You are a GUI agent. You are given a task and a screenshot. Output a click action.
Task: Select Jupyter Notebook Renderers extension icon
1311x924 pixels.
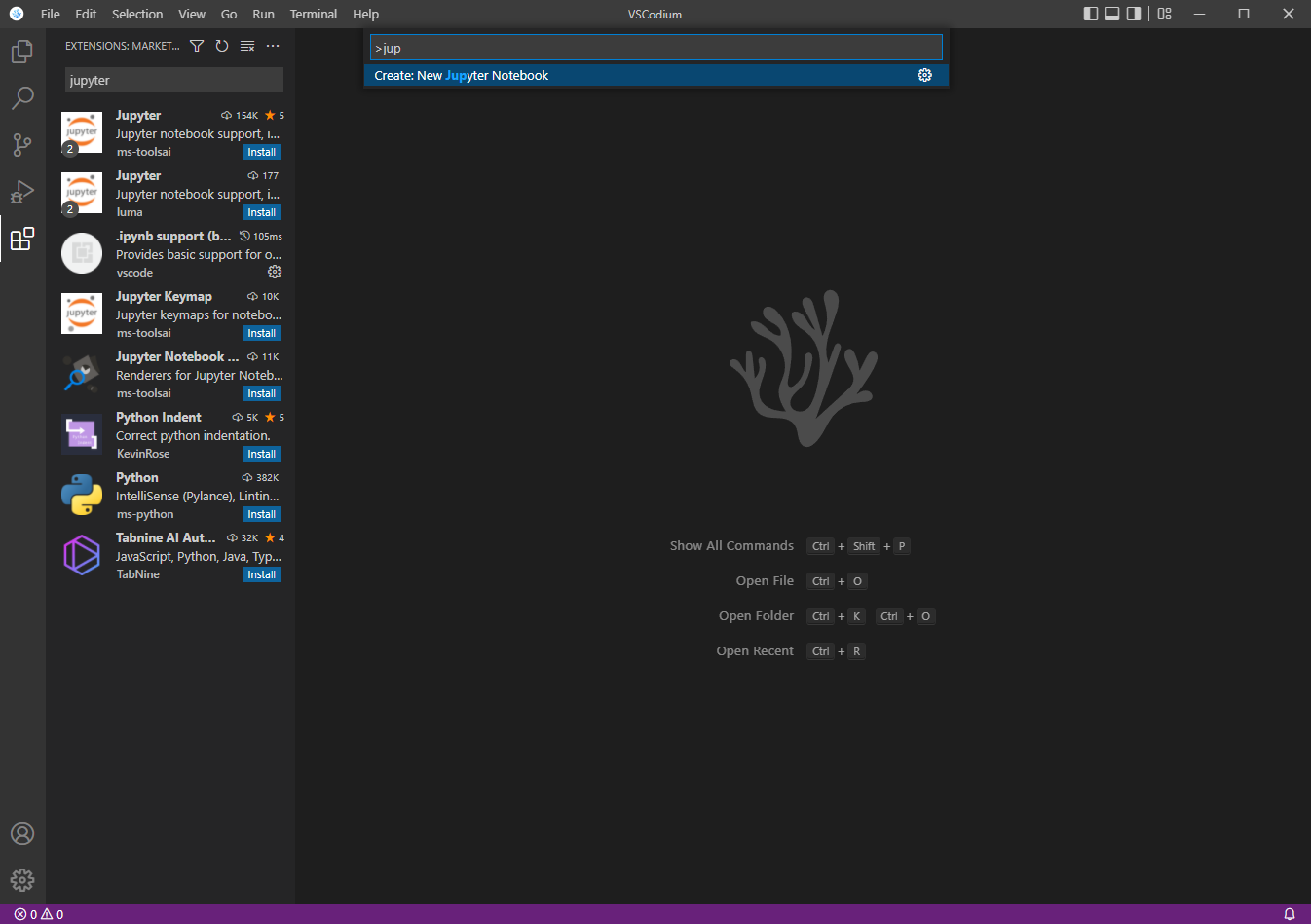[x=82, y=374]
